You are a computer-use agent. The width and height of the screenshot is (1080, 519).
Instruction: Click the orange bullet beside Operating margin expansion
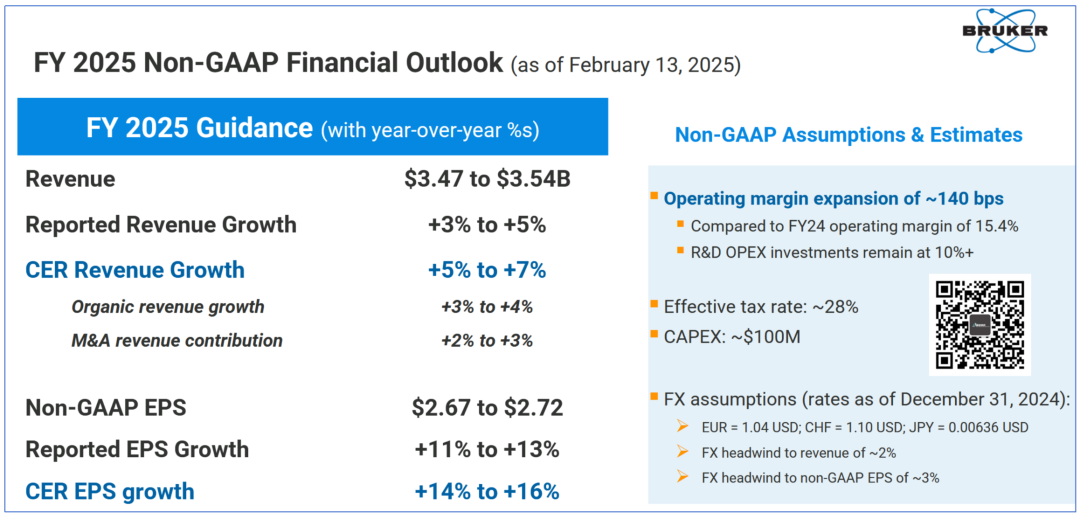(654, 196)
